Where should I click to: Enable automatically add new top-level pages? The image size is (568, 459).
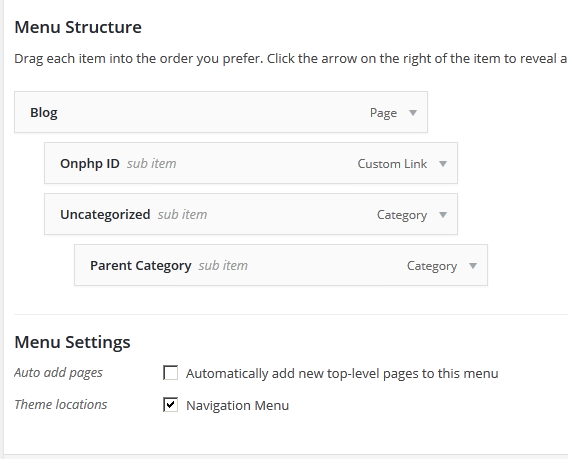point(171,373)
